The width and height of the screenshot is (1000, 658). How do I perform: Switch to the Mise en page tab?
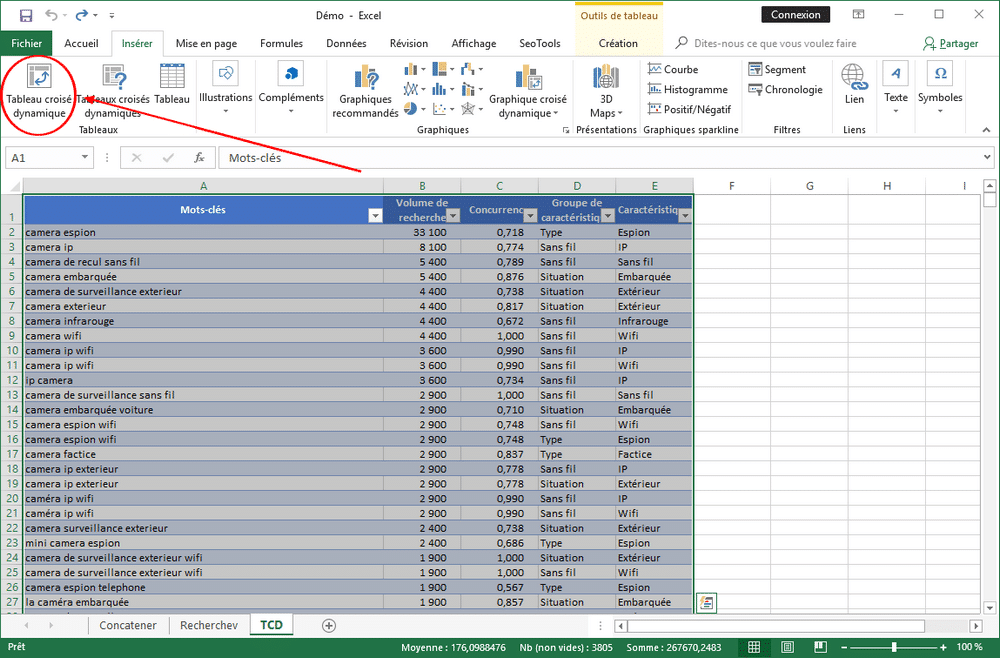click(206, 43)
